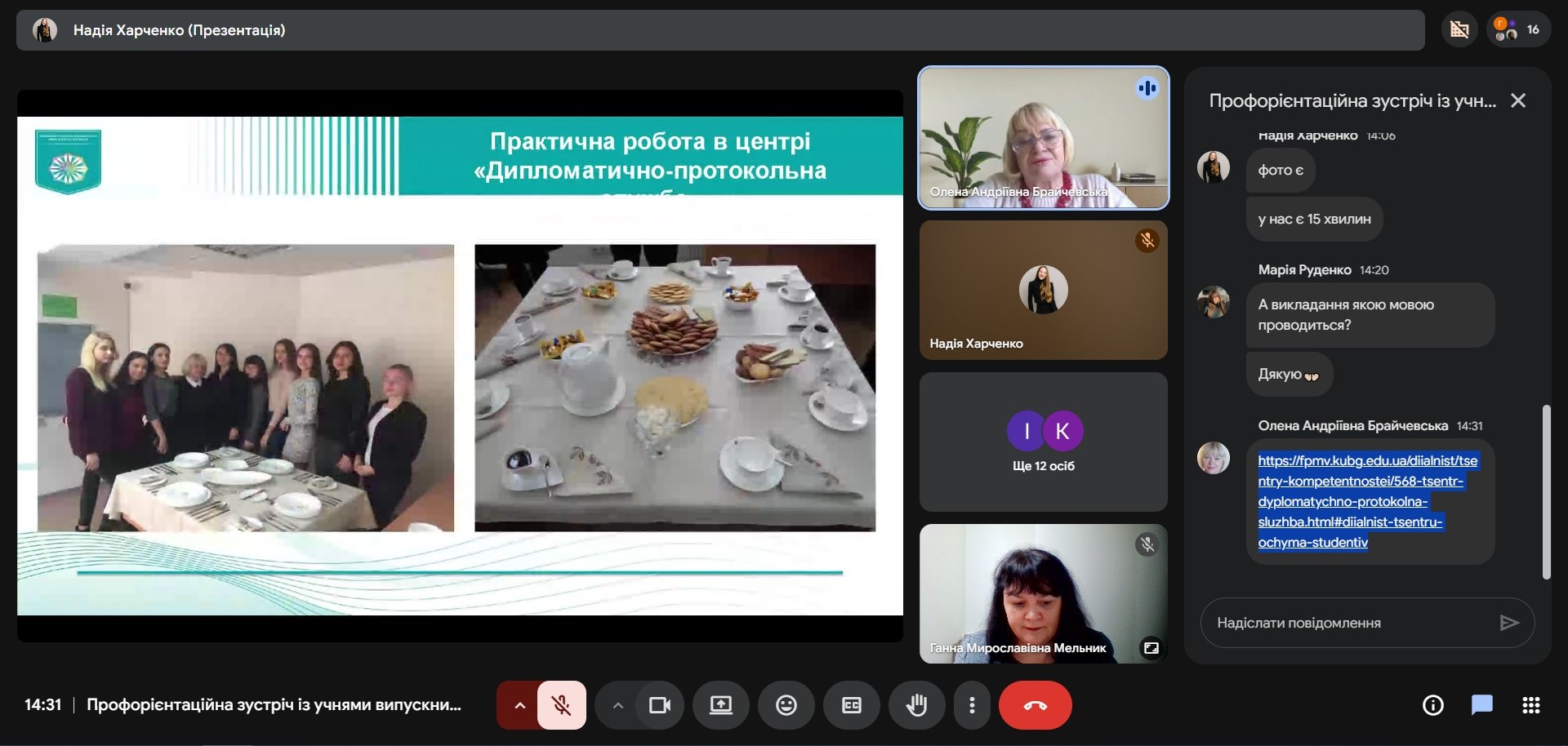Toggle the chat panel icon
Viewport: 1568px width, 746px height.
click(1481, 705)
